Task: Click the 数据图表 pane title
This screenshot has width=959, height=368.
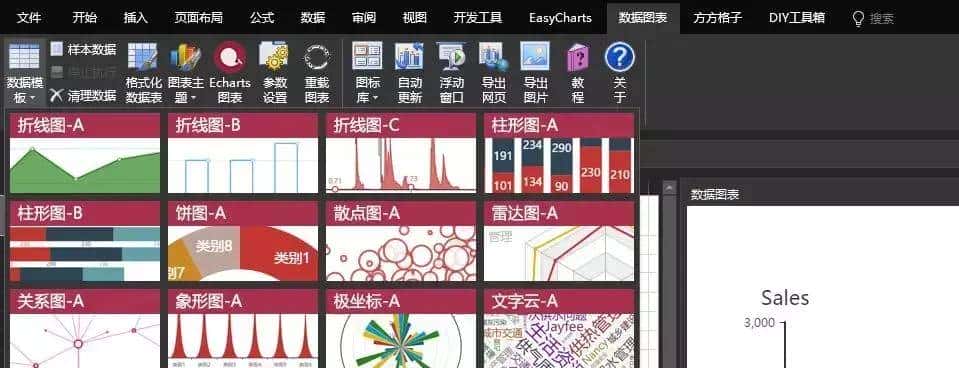Action: tap(714, 194)
